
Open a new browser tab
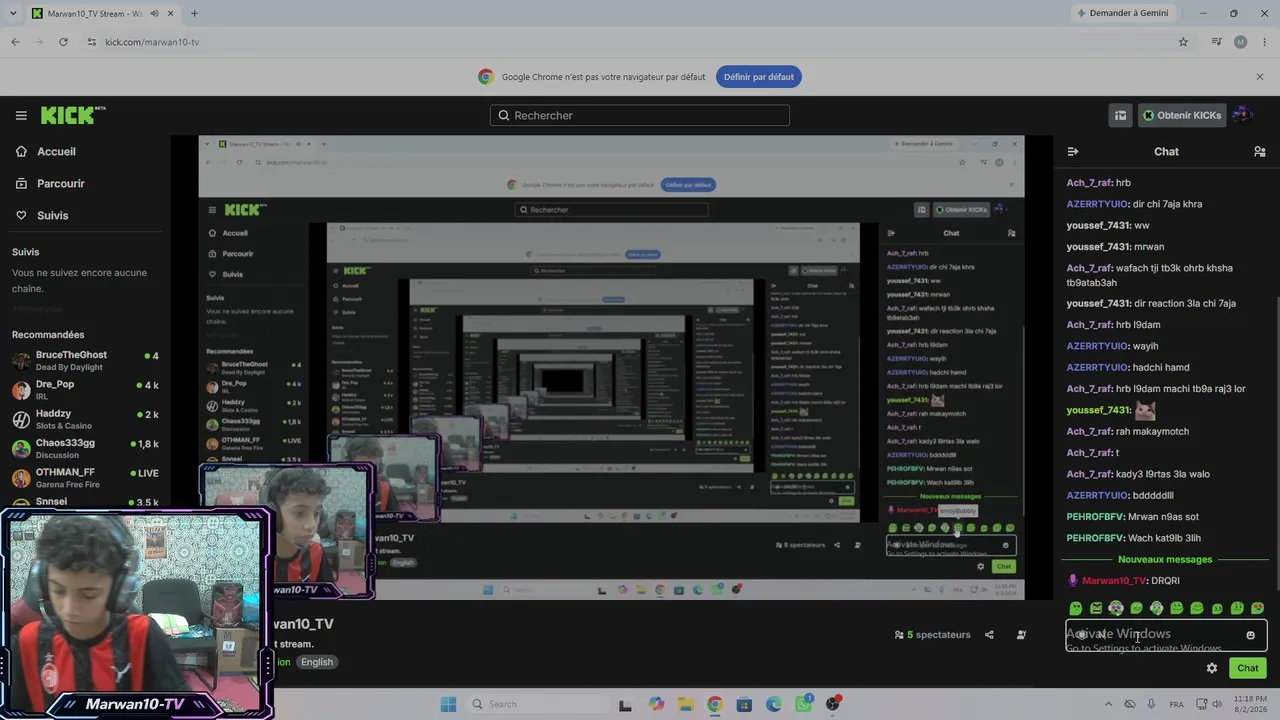194,13
